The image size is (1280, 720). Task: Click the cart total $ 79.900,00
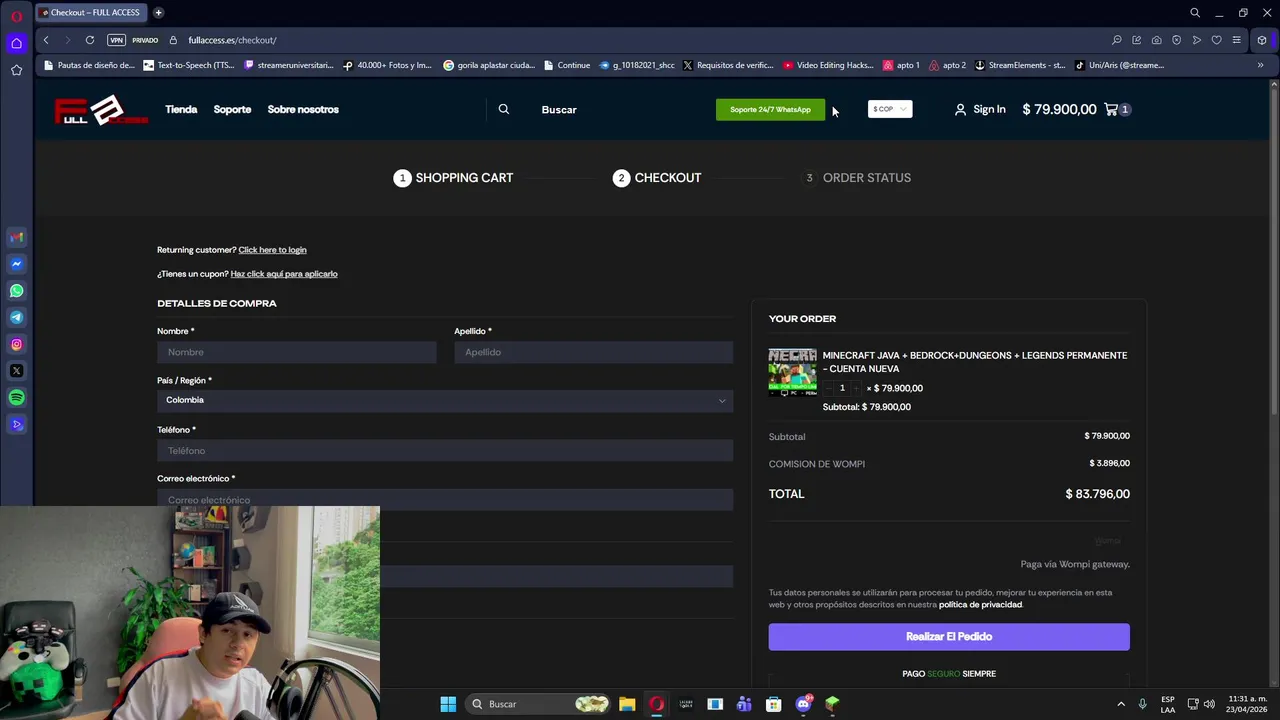pyautogui.click(x=1059, y=109)
